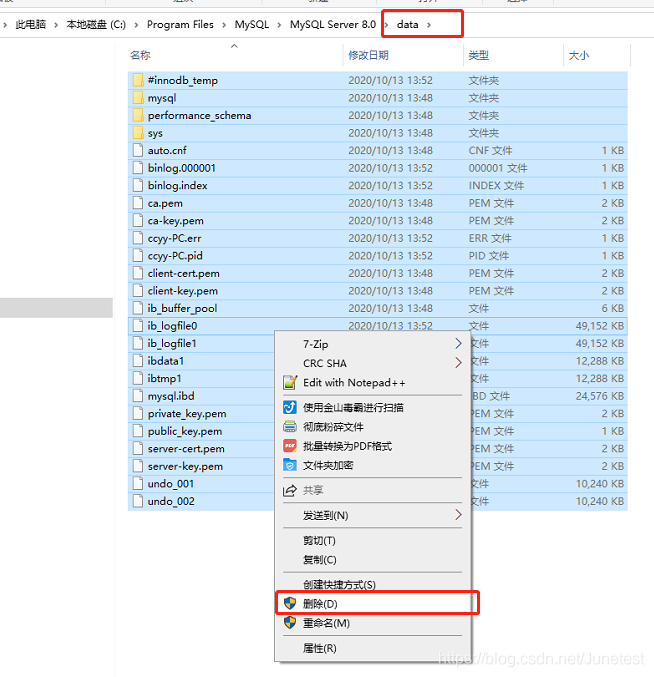Click the shred file printer-like icon
Screen dimensions: 654x677
click(290, 427)
